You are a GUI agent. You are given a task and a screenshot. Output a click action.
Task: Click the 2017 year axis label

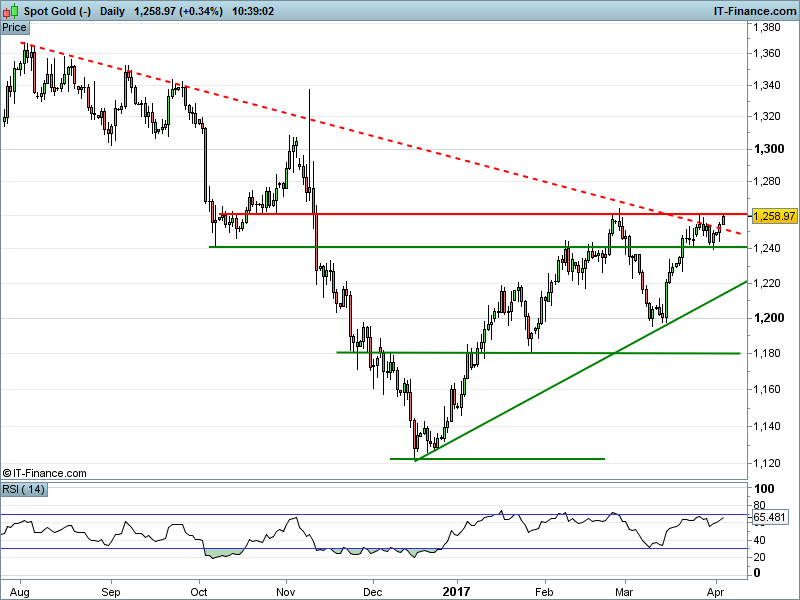click(x=456, y=592)
